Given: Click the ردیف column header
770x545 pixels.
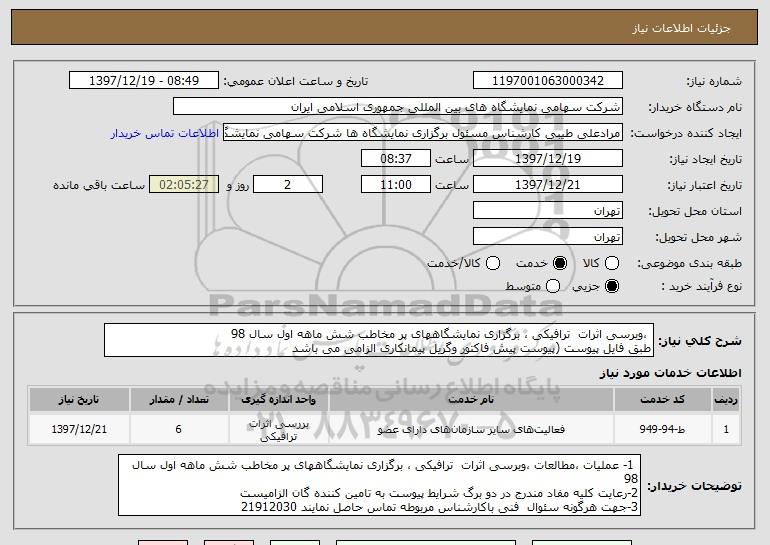Looking at the screenshot, I should tap(726, 399).
